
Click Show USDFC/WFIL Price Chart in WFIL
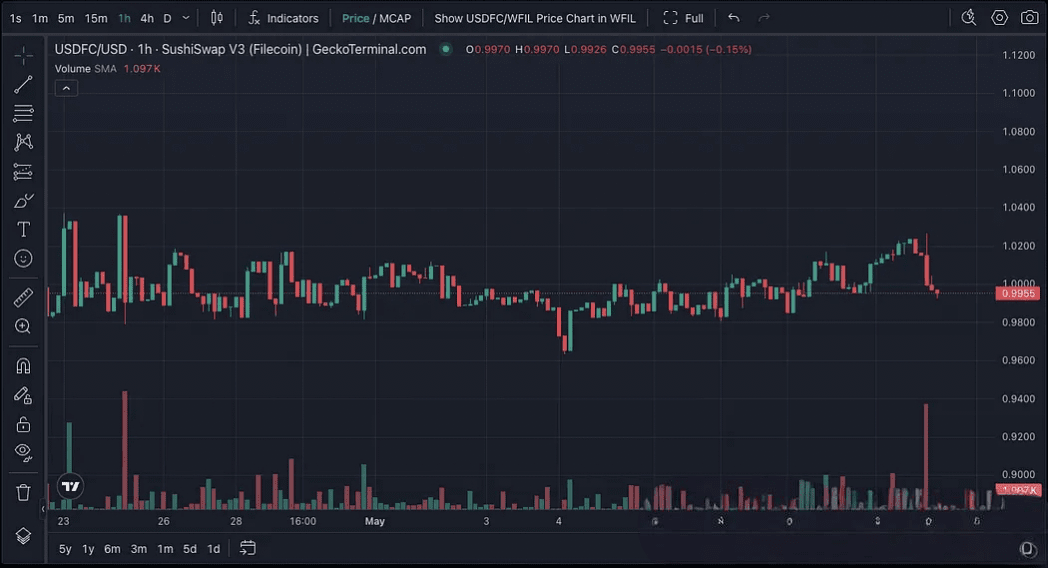[x=535, y=19]
